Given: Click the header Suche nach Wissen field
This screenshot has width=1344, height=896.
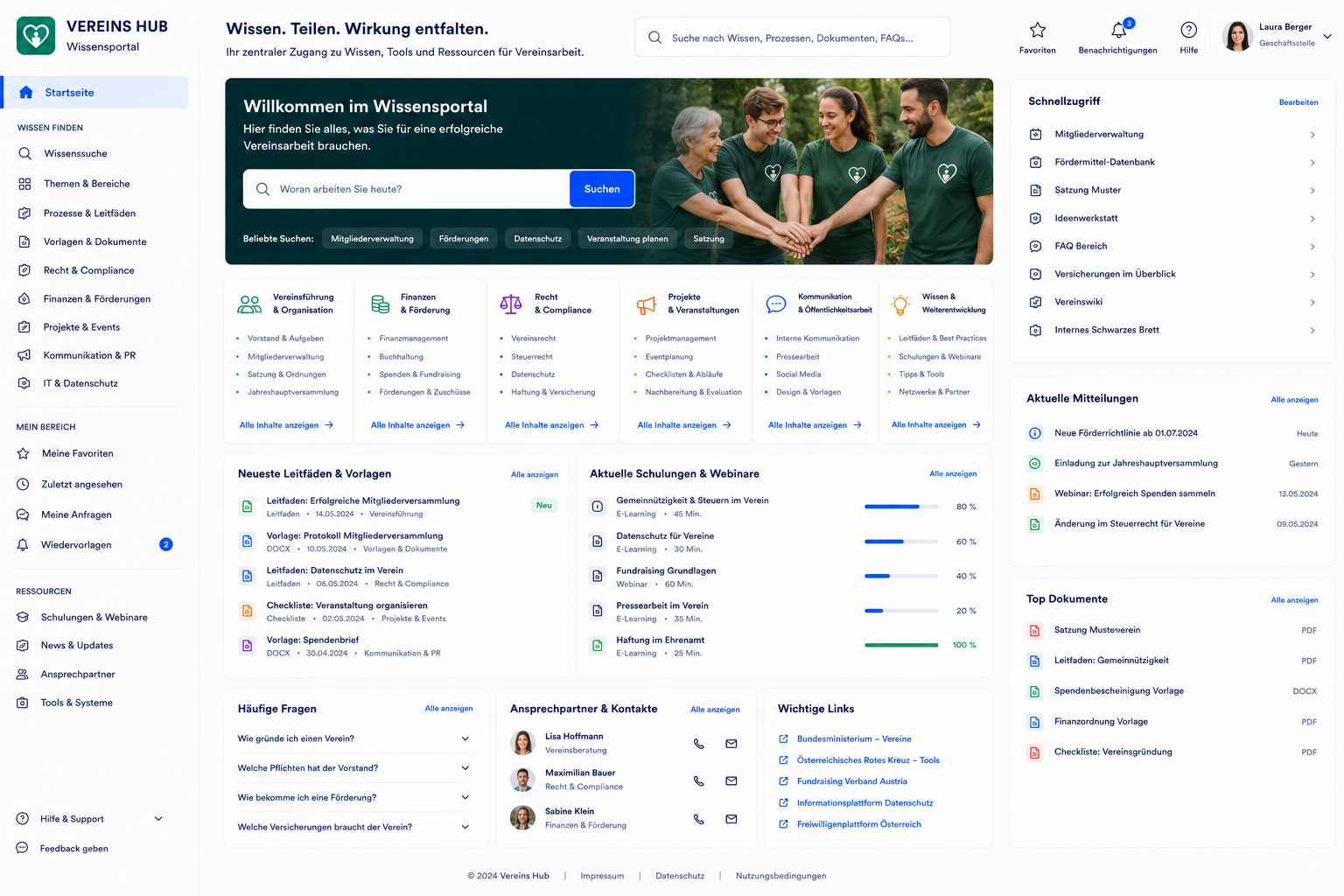Looking at the screenshot, I should click(793, 38).
